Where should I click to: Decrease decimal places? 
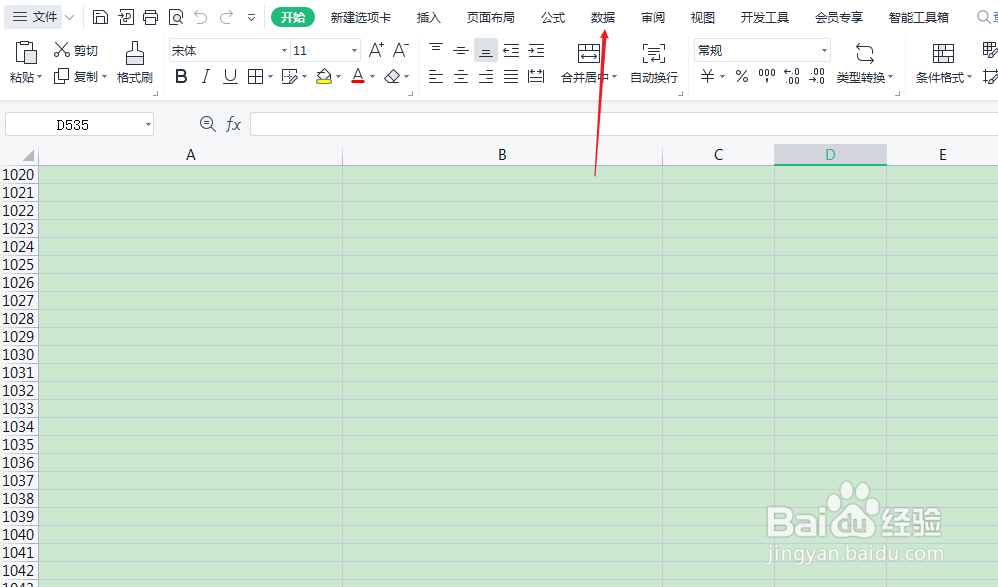click(x=817, y=77)
